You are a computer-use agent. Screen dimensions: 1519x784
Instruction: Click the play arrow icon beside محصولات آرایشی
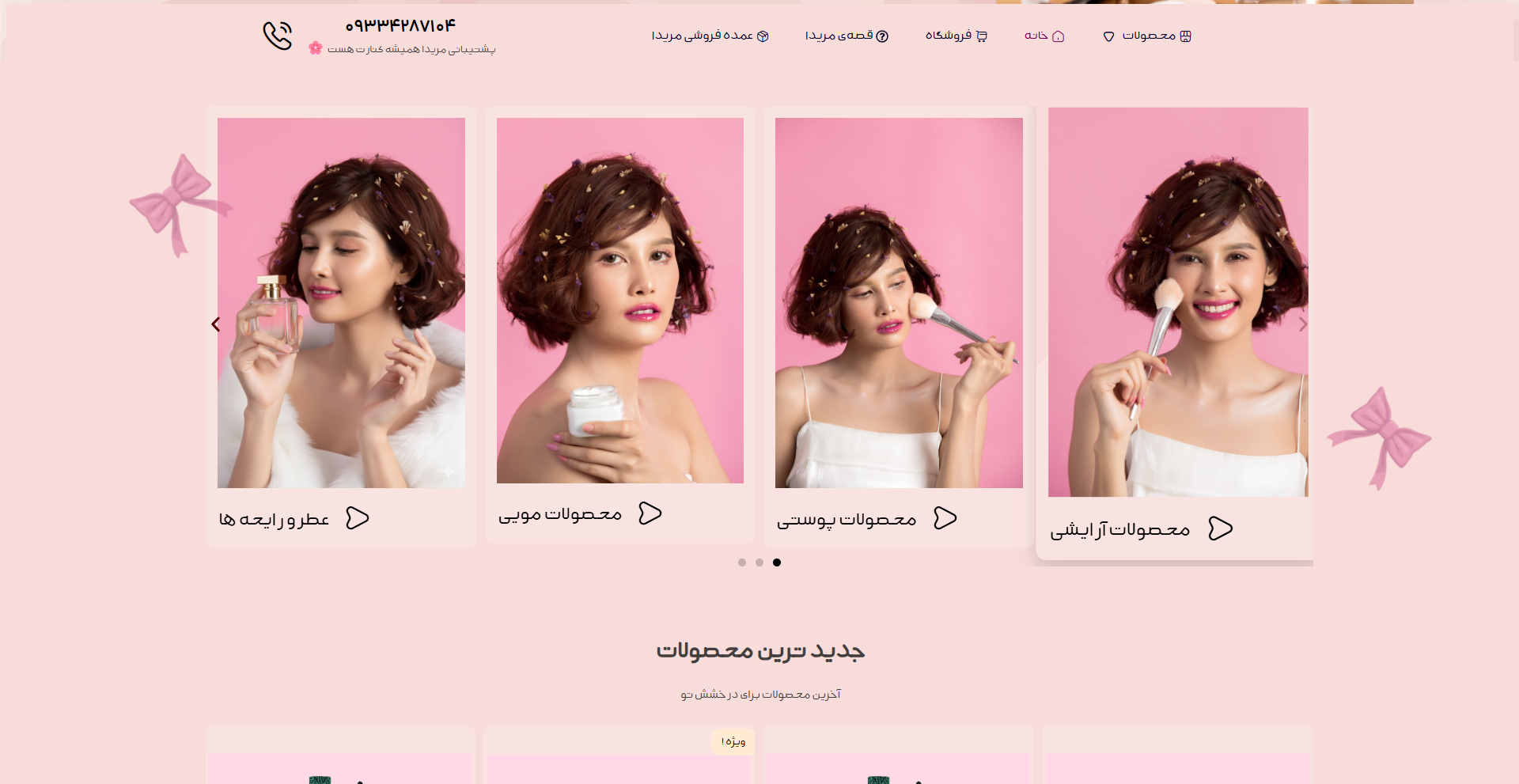pyautogui.click(x=1221, y=528)
